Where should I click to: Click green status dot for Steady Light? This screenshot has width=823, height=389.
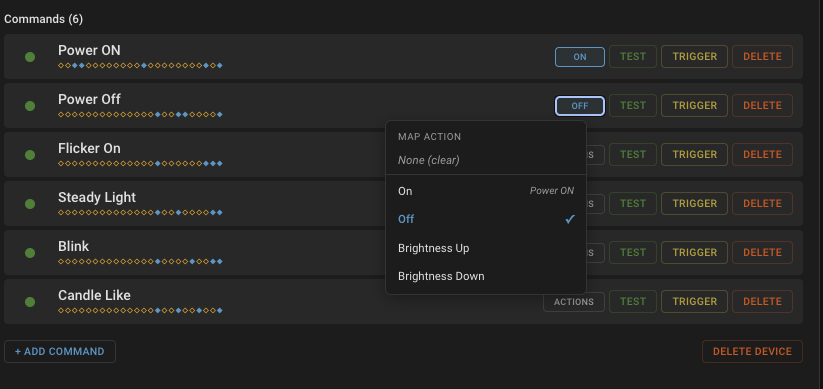30,204
